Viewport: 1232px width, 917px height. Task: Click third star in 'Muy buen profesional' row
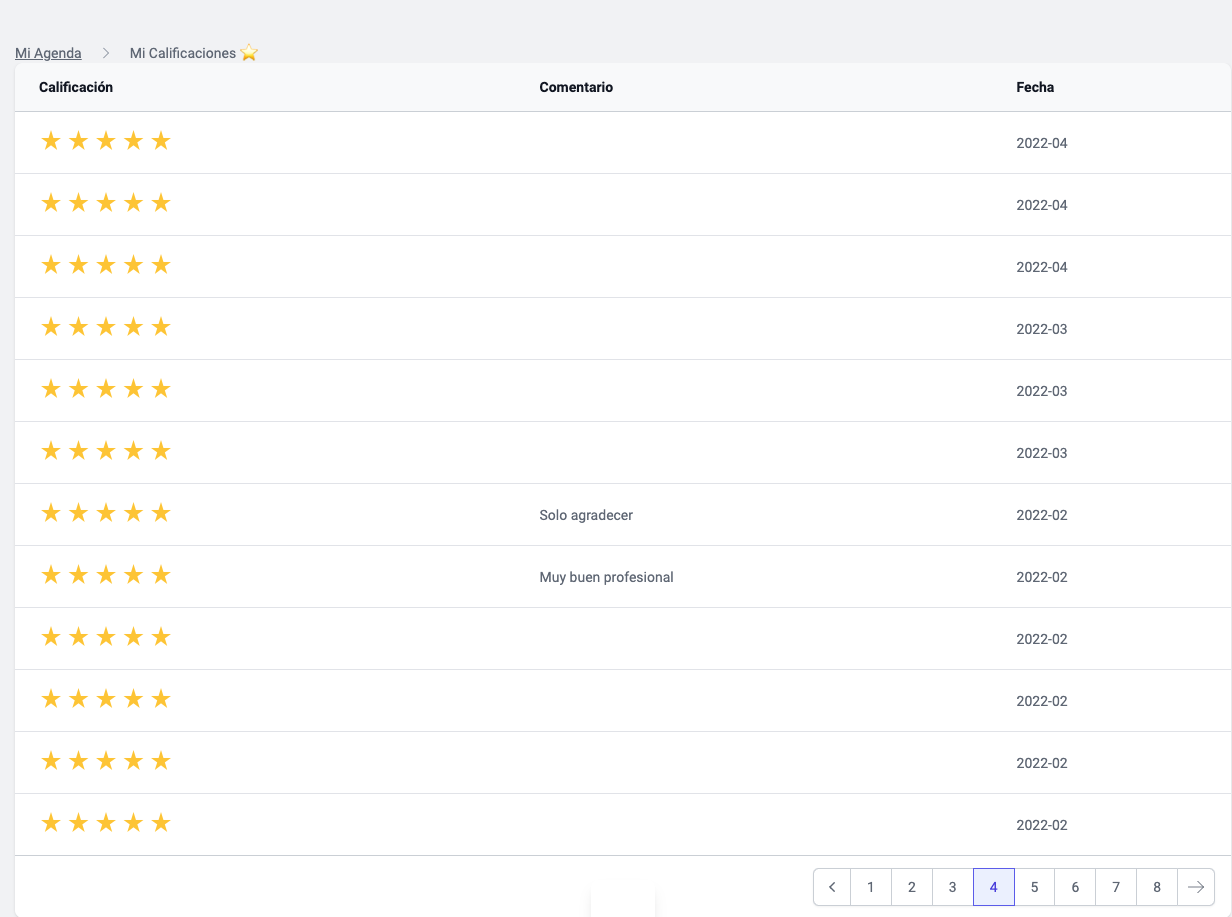point(106,576)
